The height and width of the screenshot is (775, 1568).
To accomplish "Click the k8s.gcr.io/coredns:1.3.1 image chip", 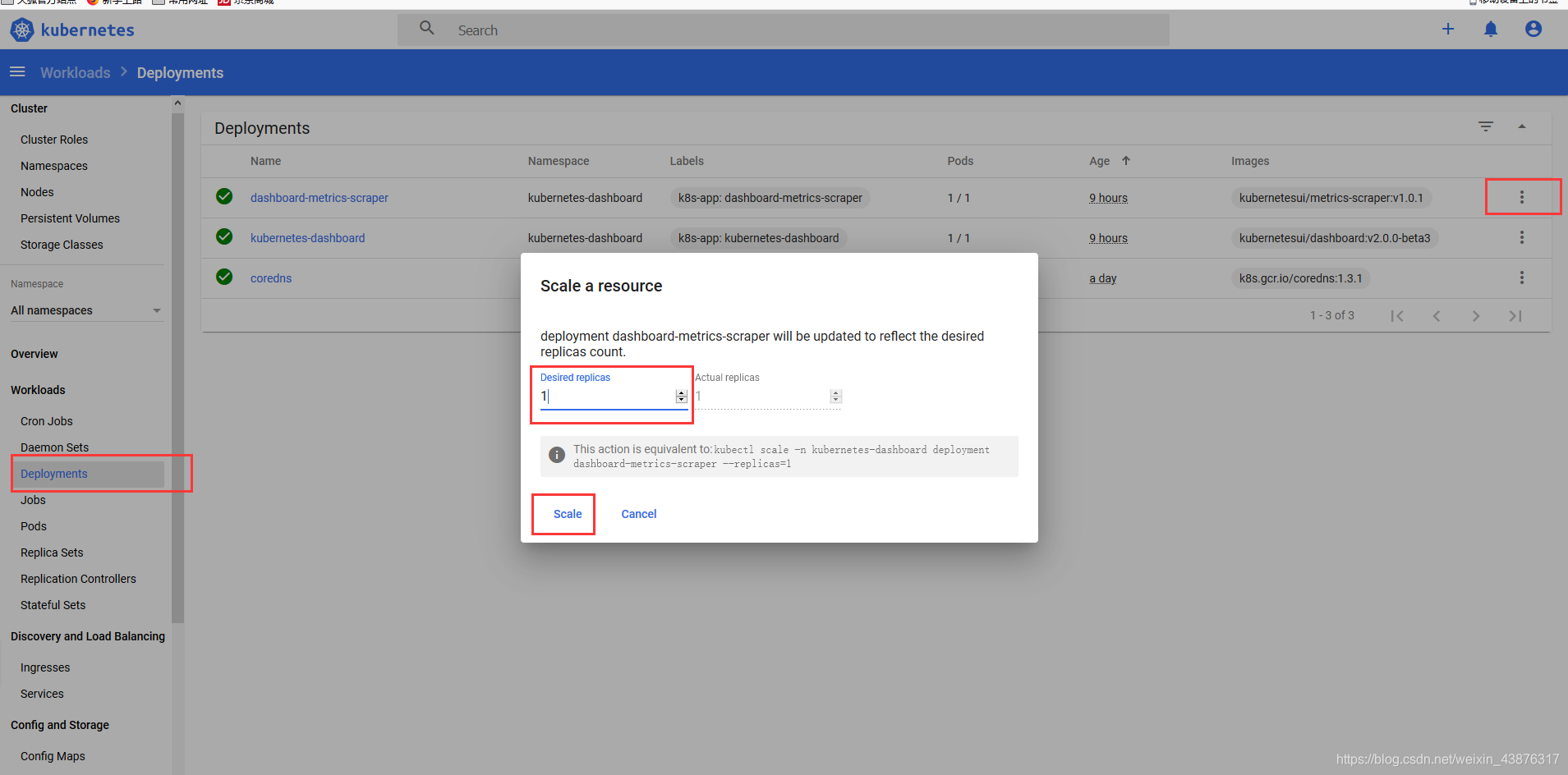I will 1301,278.
